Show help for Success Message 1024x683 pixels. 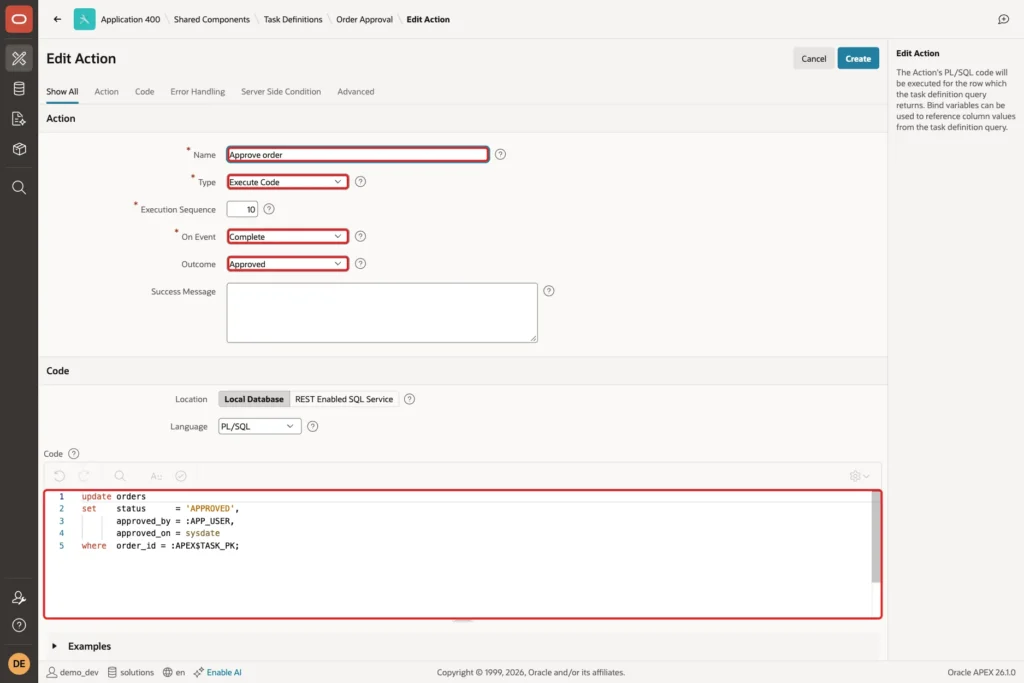coord(549,291)
